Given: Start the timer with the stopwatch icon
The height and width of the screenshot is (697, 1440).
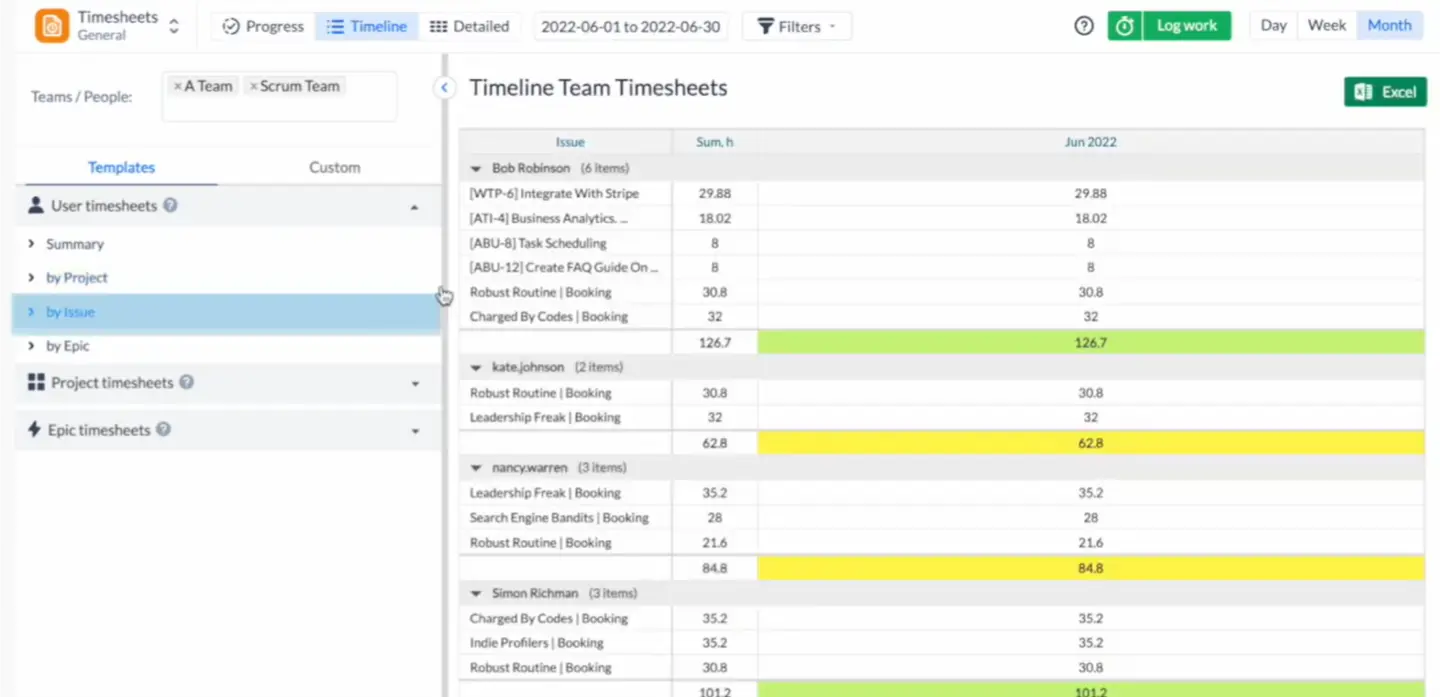Looking at the screenshot, I should [x=1124, y=25].
